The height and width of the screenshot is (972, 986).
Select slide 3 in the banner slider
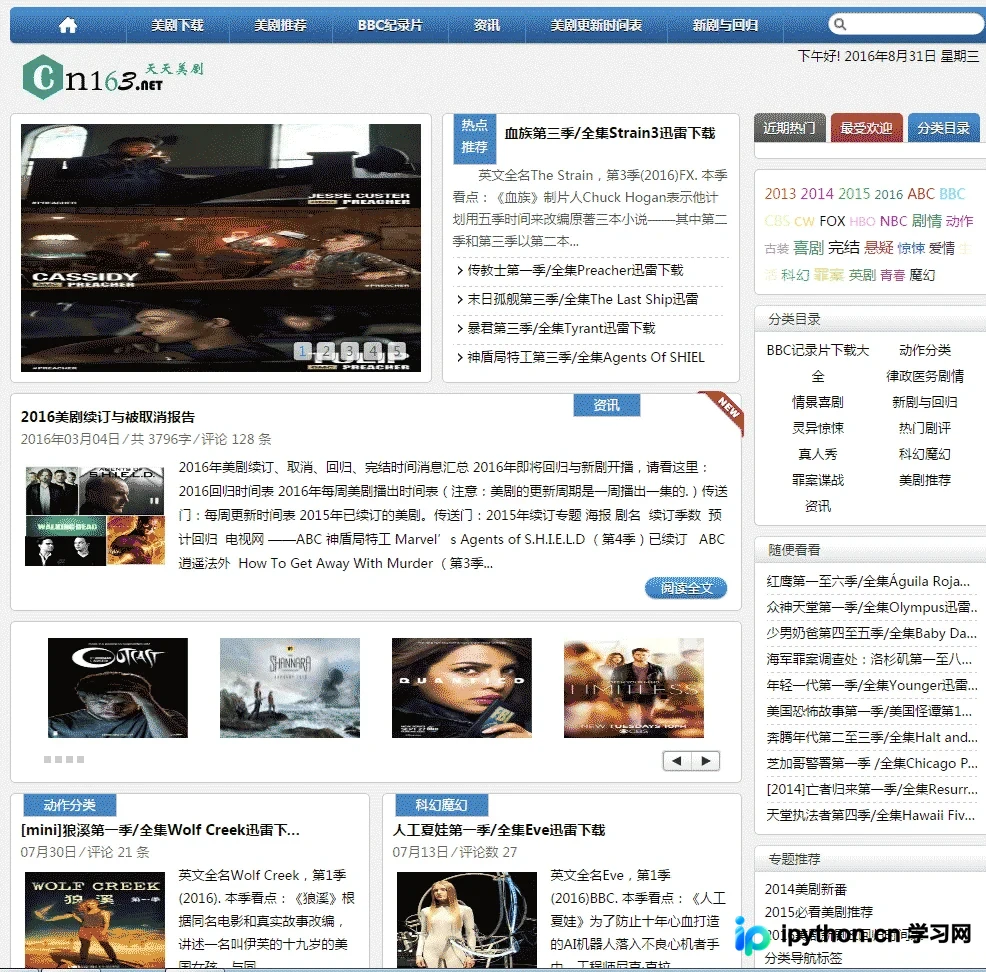[350, 351]
